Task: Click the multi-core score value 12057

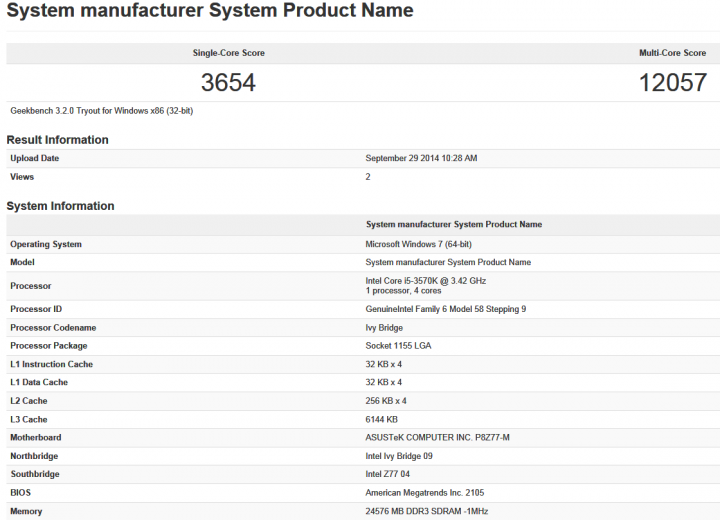Action: 673,83
